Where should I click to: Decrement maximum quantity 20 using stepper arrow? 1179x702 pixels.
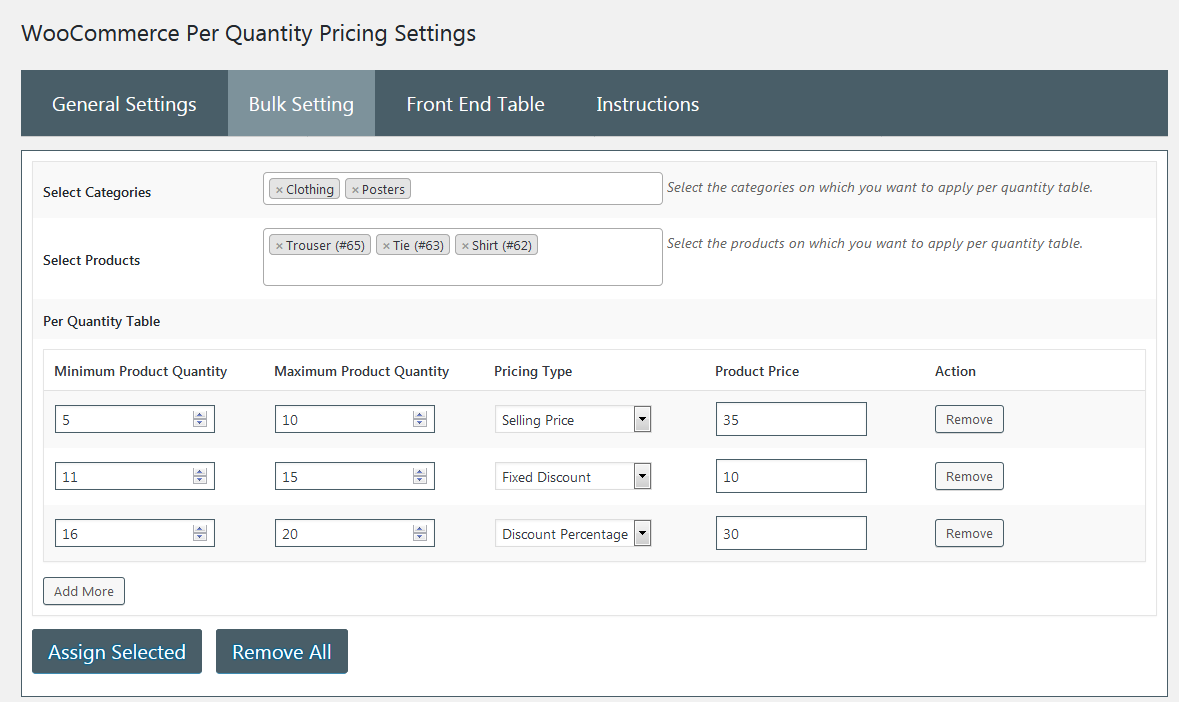pyautogui.click(x=421, y=538)
